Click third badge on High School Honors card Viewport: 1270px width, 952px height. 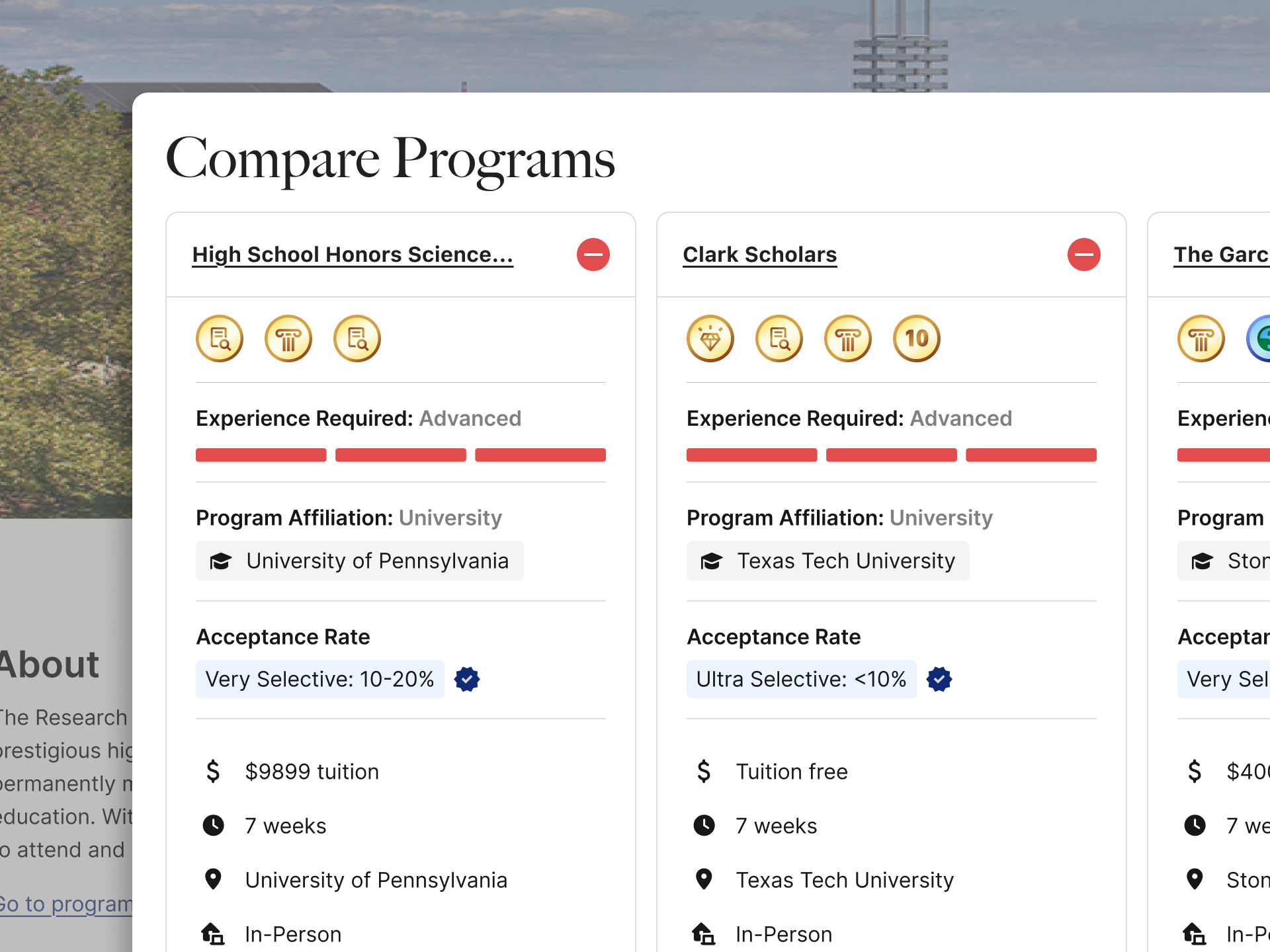(x=357, y=338)
